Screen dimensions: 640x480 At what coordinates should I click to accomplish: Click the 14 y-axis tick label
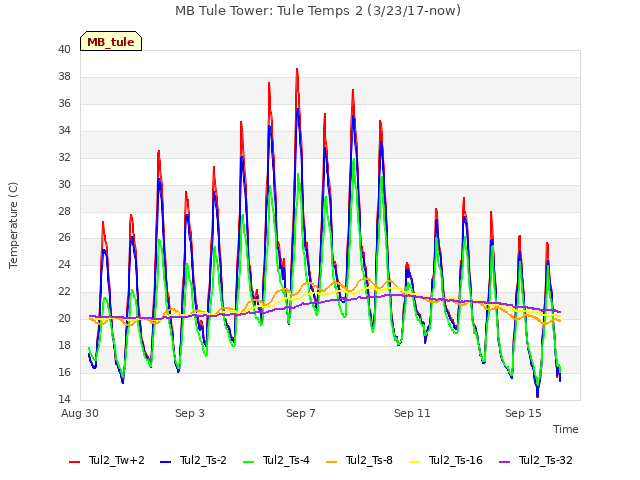(64, 399)
